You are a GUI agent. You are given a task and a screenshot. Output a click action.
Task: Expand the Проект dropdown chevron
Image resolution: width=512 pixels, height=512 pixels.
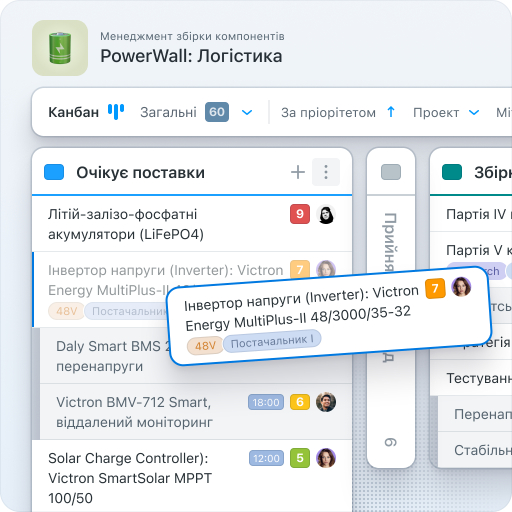[474, 113]
